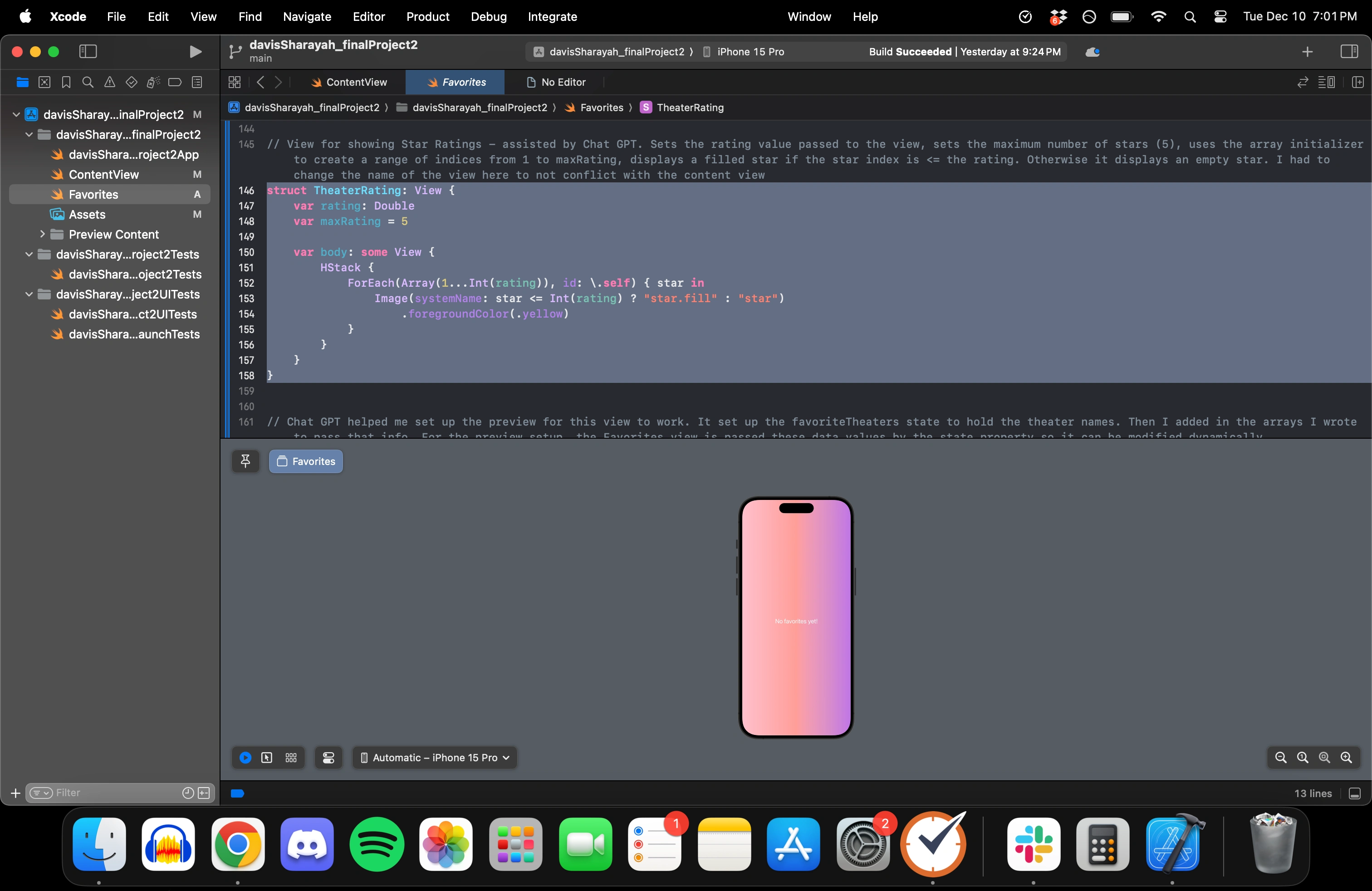1372x891 pixels.
Task: Switch canvas to Selectable preview mode
Action: (267, 758)
